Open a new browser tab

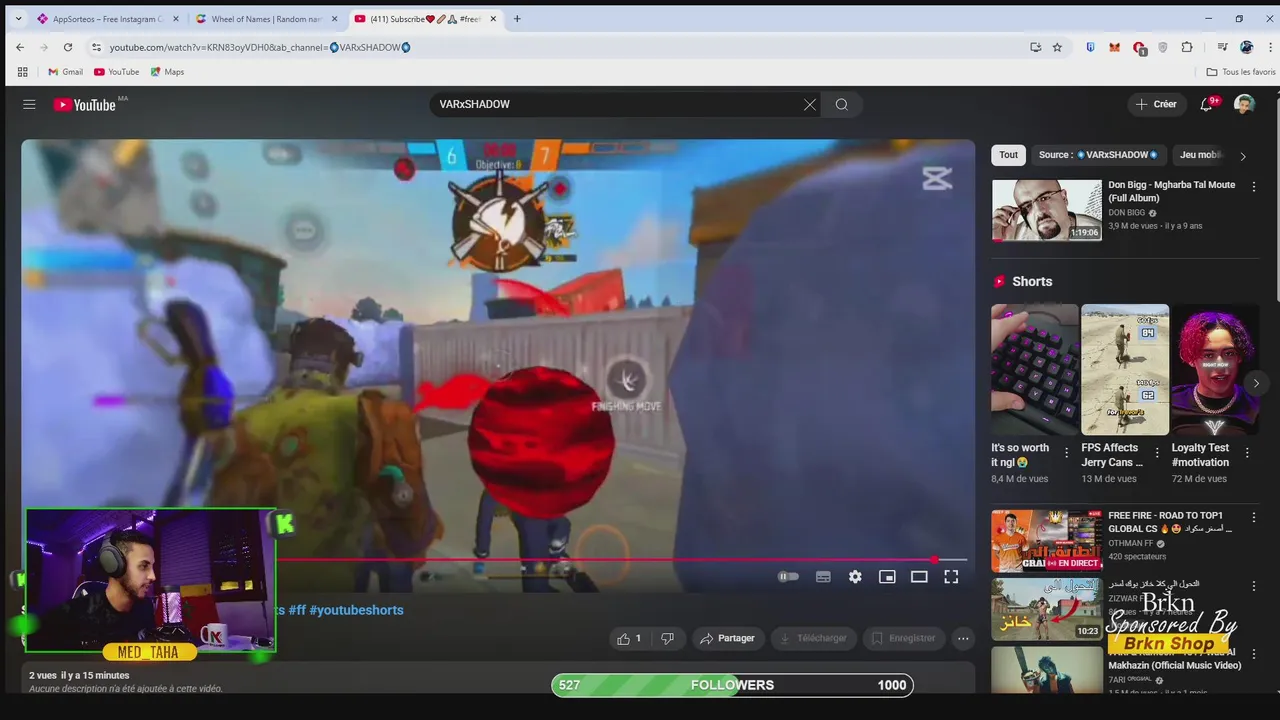pyautogui.click(x=517, y=19)
